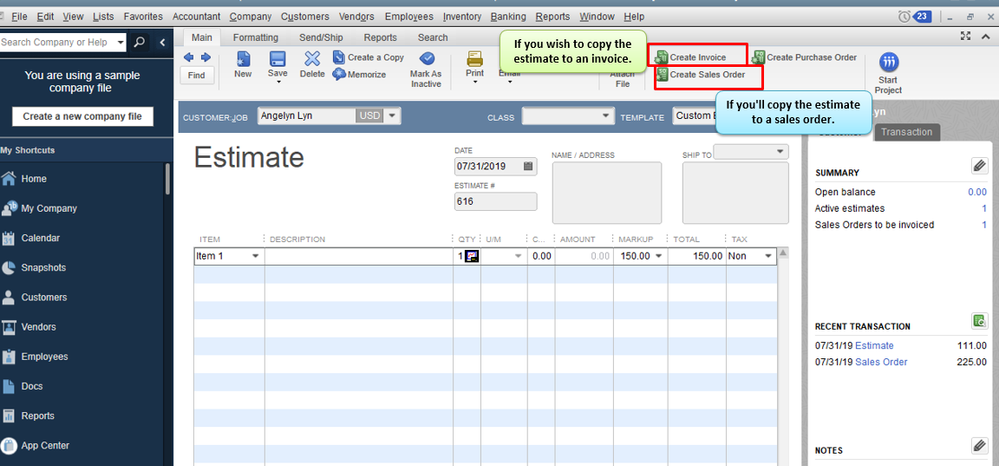Mark the estimate as inactive
Viewport: 999px width, 466px height.
[426, 70]
